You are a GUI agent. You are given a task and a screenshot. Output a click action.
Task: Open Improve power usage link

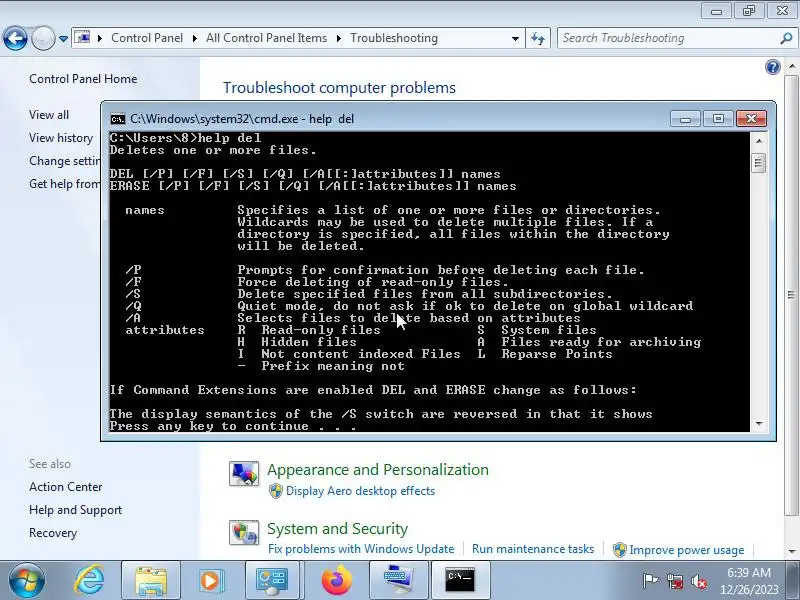click(686, 550)
